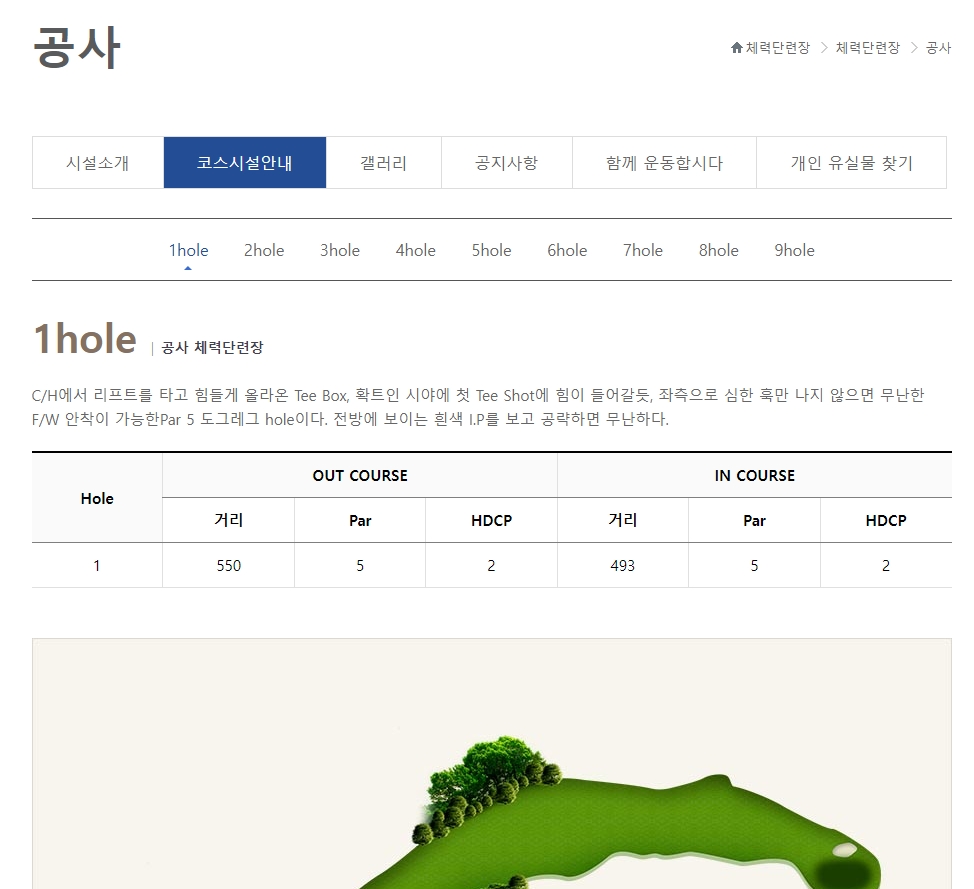Click 체력단련장 breadcrumb link
The height and width of the screenshot is (889, 974).
point(778,47)
